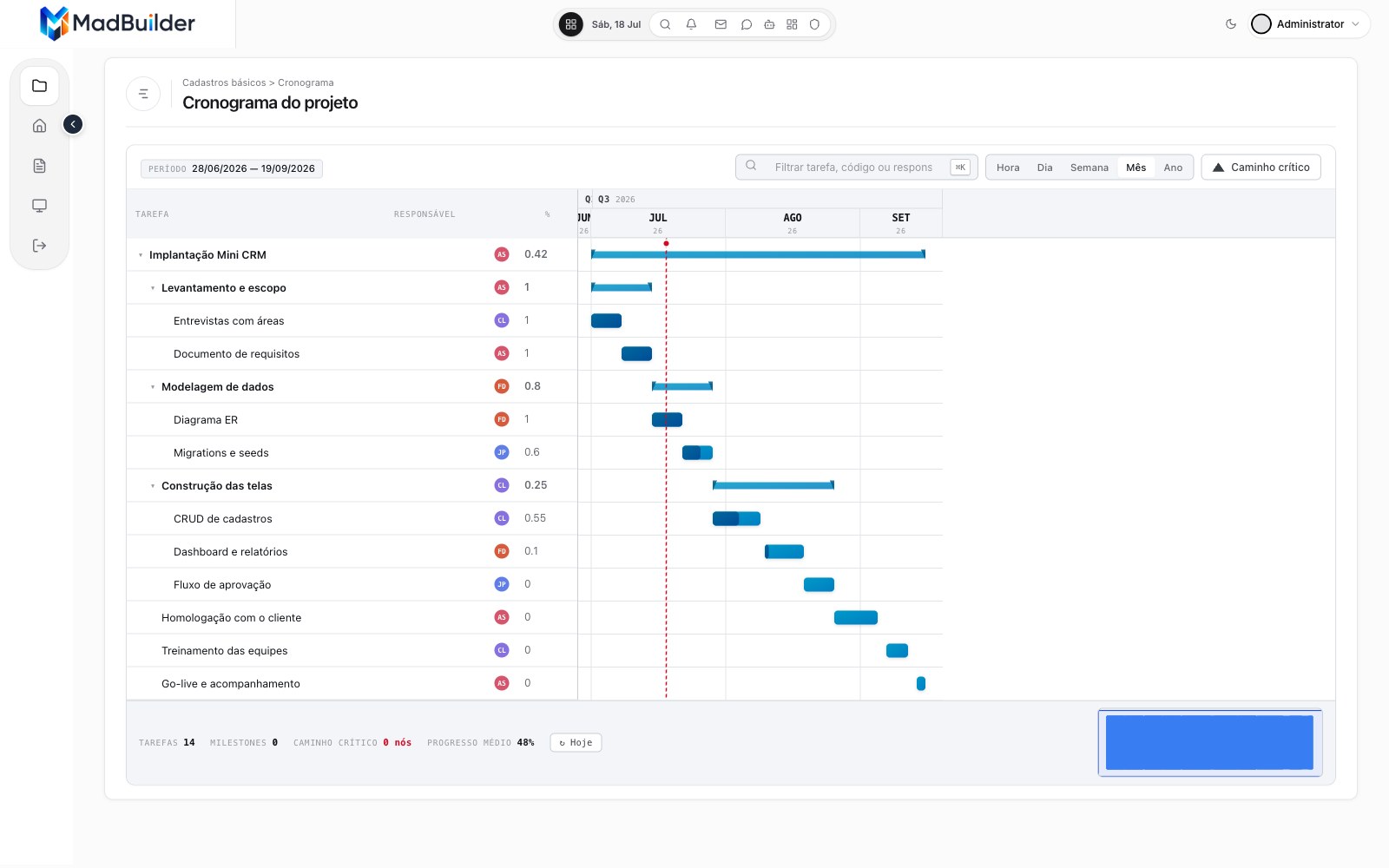Click the timeline minimap overview
Viewport: 1389px width, 868px height.
coord(1210,743)
